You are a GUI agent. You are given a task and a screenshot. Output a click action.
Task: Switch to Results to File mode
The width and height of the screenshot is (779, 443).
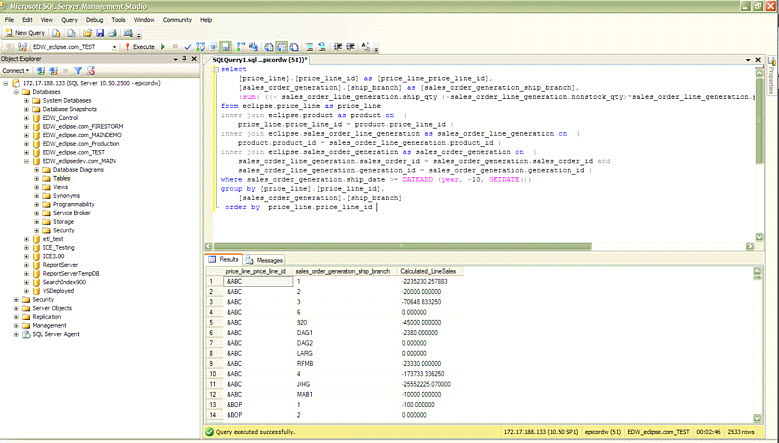coord(294,47)
